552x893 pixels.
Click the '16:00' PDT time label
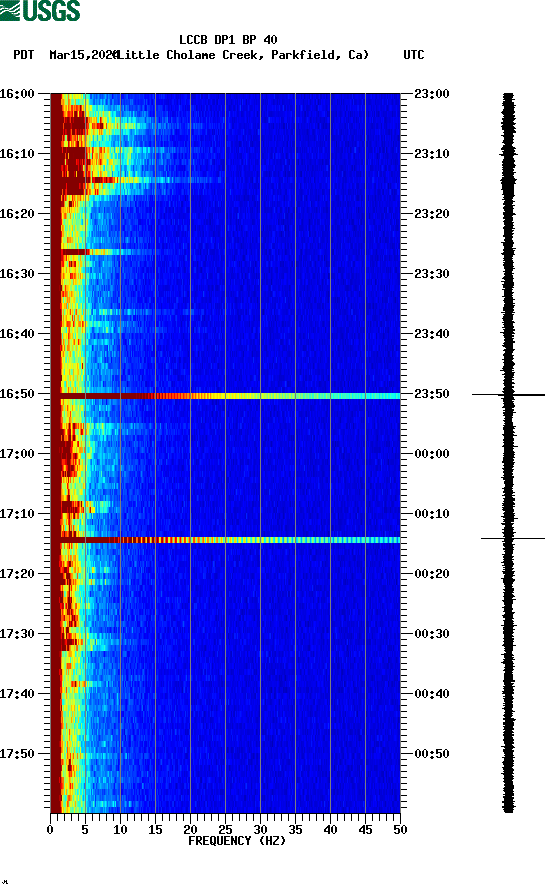click(x=17, y=94)
